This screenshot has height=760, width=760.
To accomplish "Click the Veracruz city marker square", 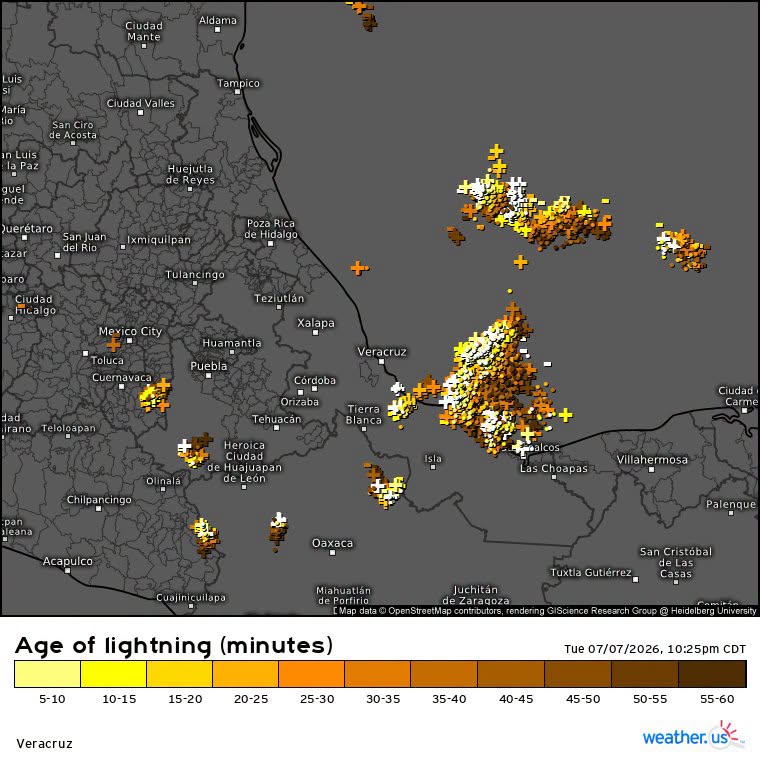I will [x=381, y=362].
